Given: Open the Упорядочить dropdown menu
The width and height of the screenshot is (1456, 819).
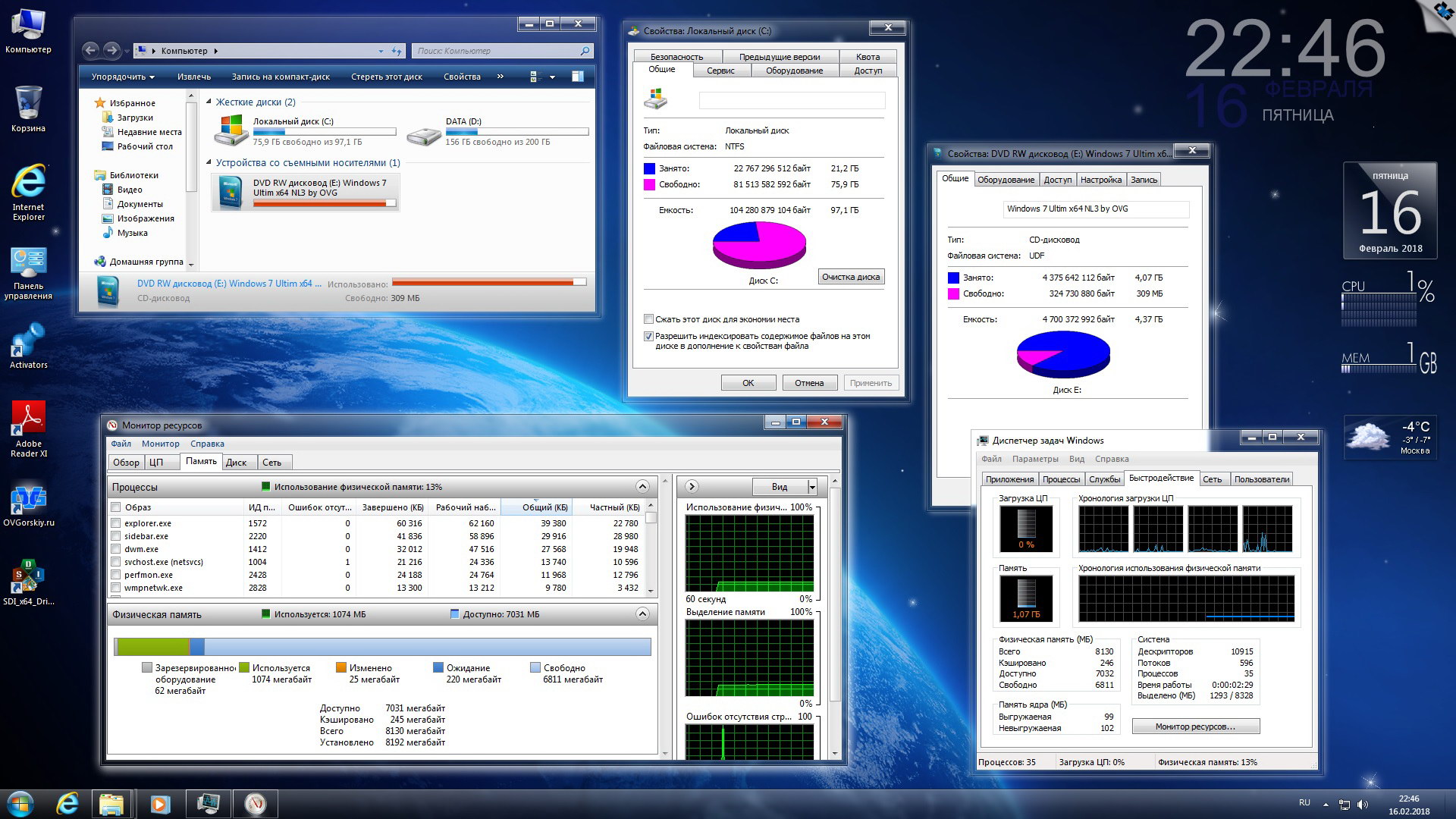Looking at the screenshot, I should point(122,77).
